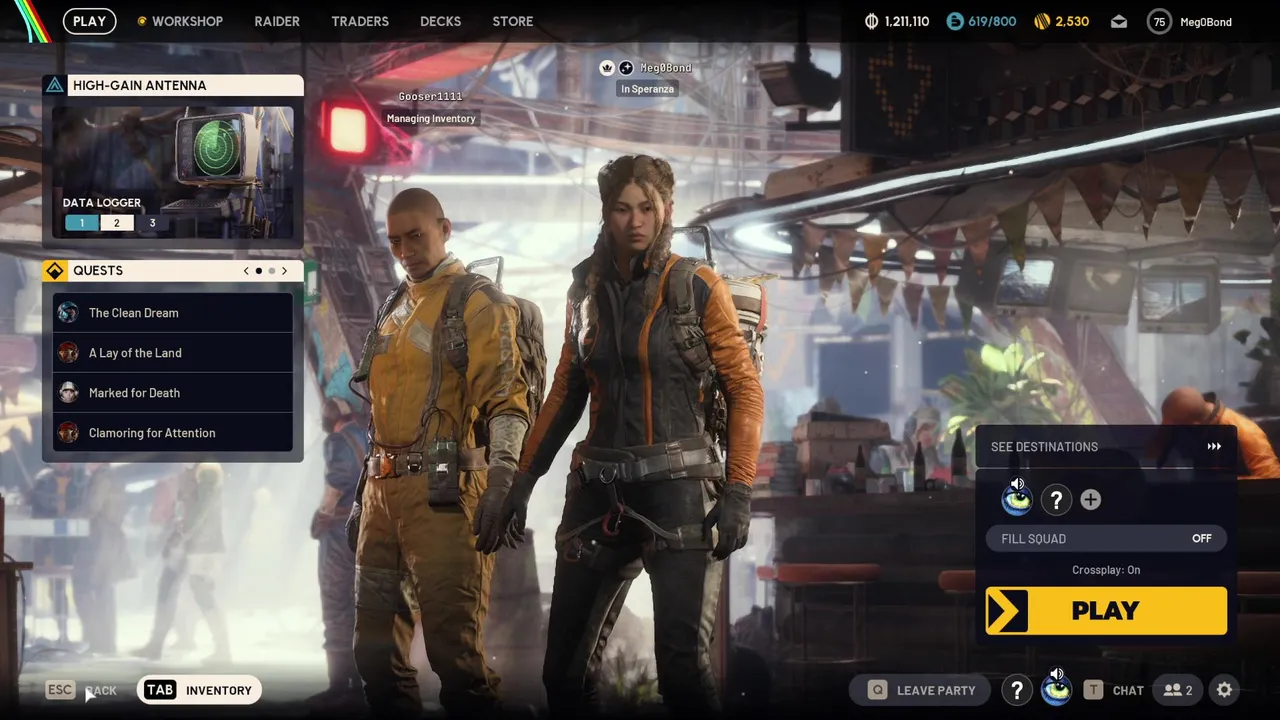
Task: Switch to the Traders tab
Action: point(360,21)
